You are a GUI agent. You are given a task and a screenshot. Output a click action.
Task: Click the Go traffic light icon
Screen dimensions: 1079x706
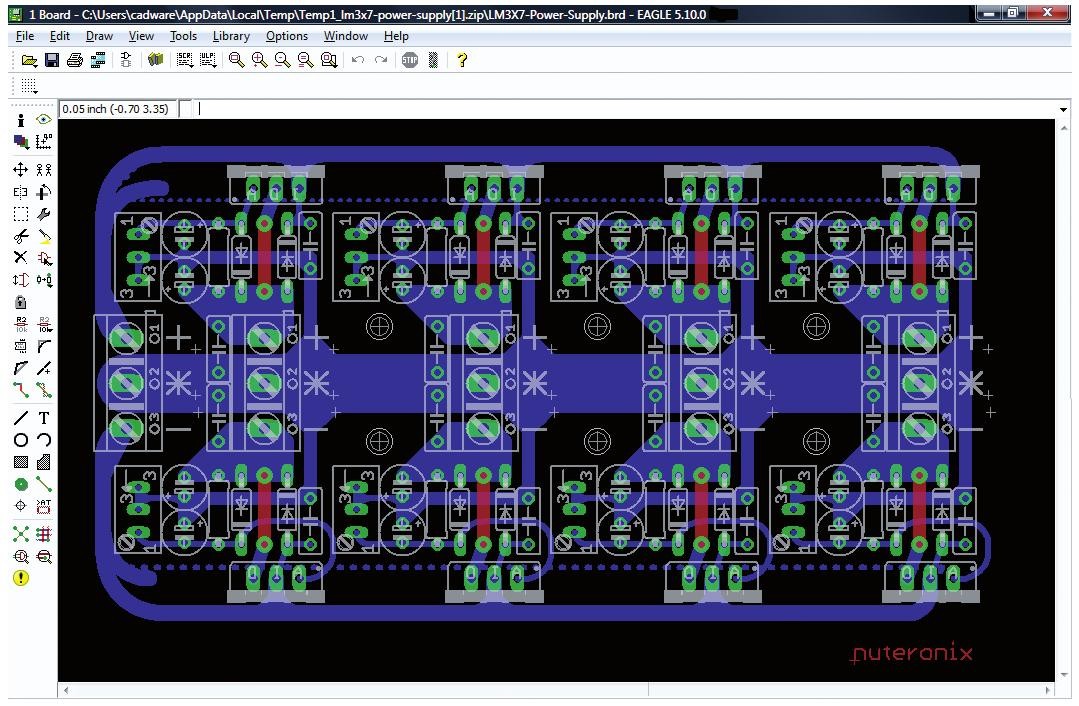coord(433,61)
